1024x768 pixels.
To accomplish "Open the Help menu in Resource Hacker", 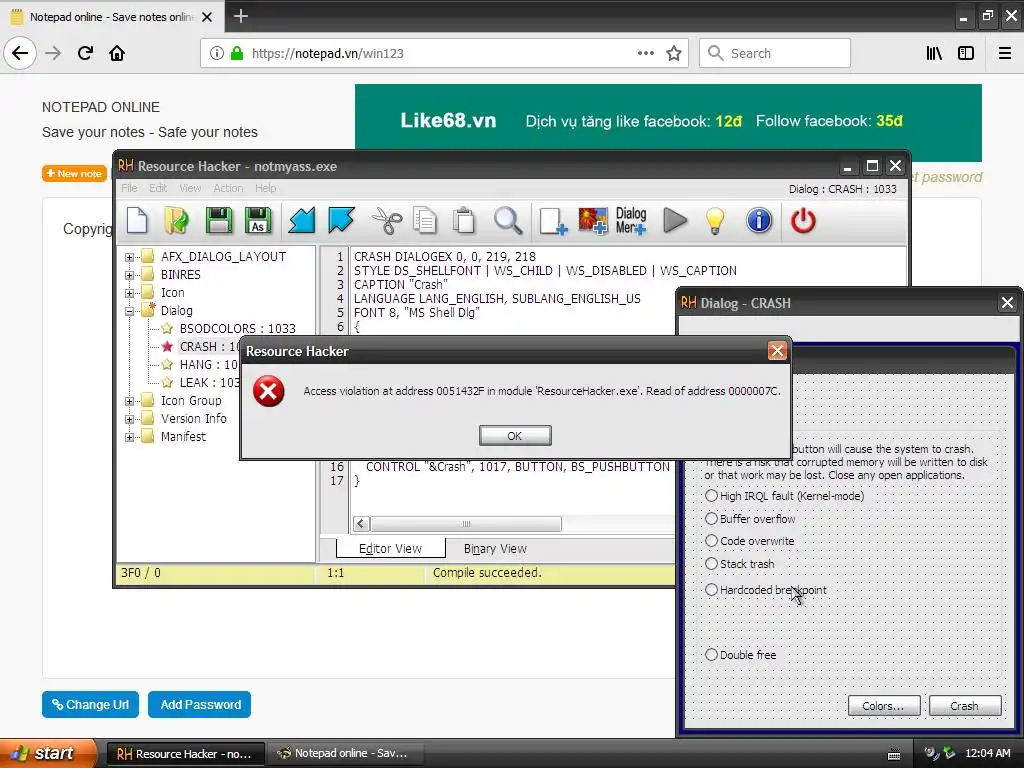I will click(x=265, y=188).
